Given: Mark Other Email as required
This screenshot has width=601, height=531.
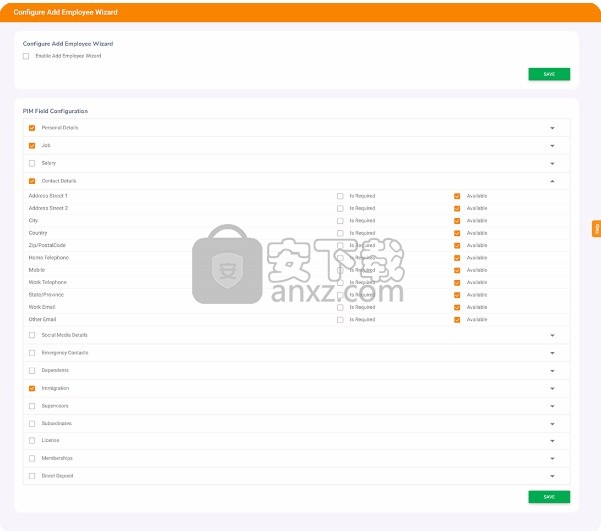Looking at the screenshot, I should (340, 320).
